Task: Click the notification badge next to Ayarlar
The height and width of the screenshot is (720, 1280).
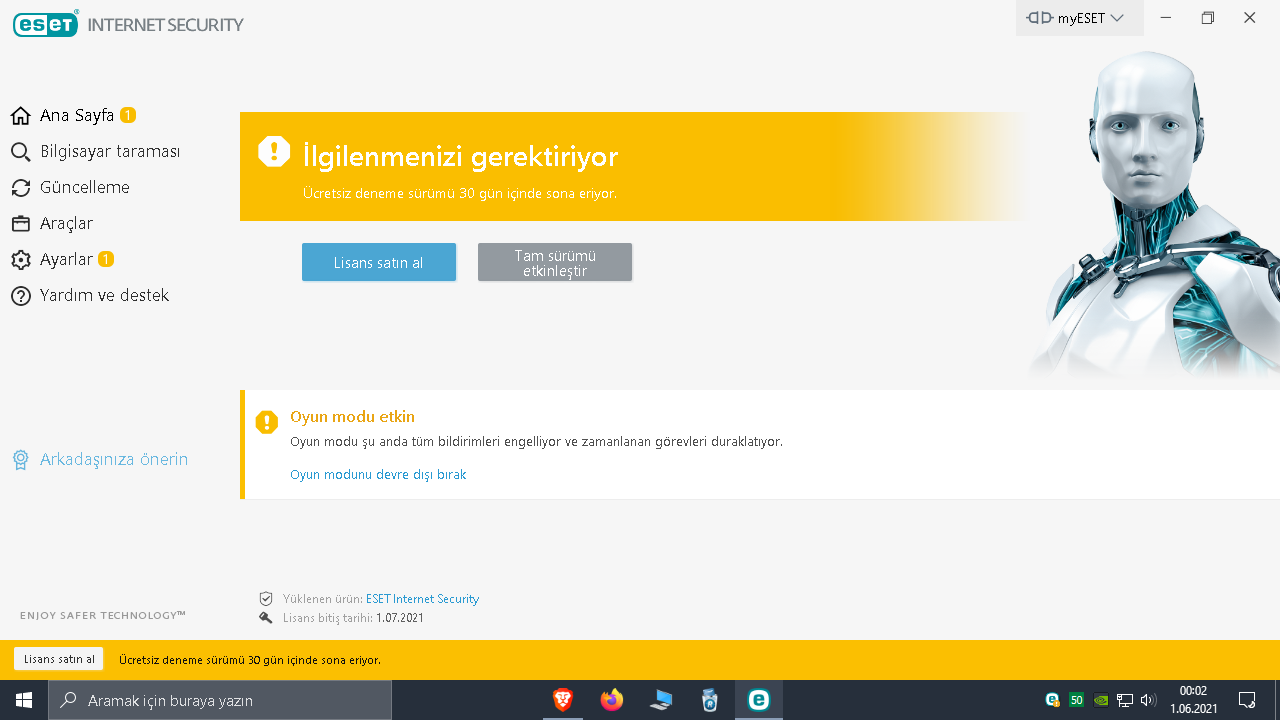Action: (x=106, y=259)
